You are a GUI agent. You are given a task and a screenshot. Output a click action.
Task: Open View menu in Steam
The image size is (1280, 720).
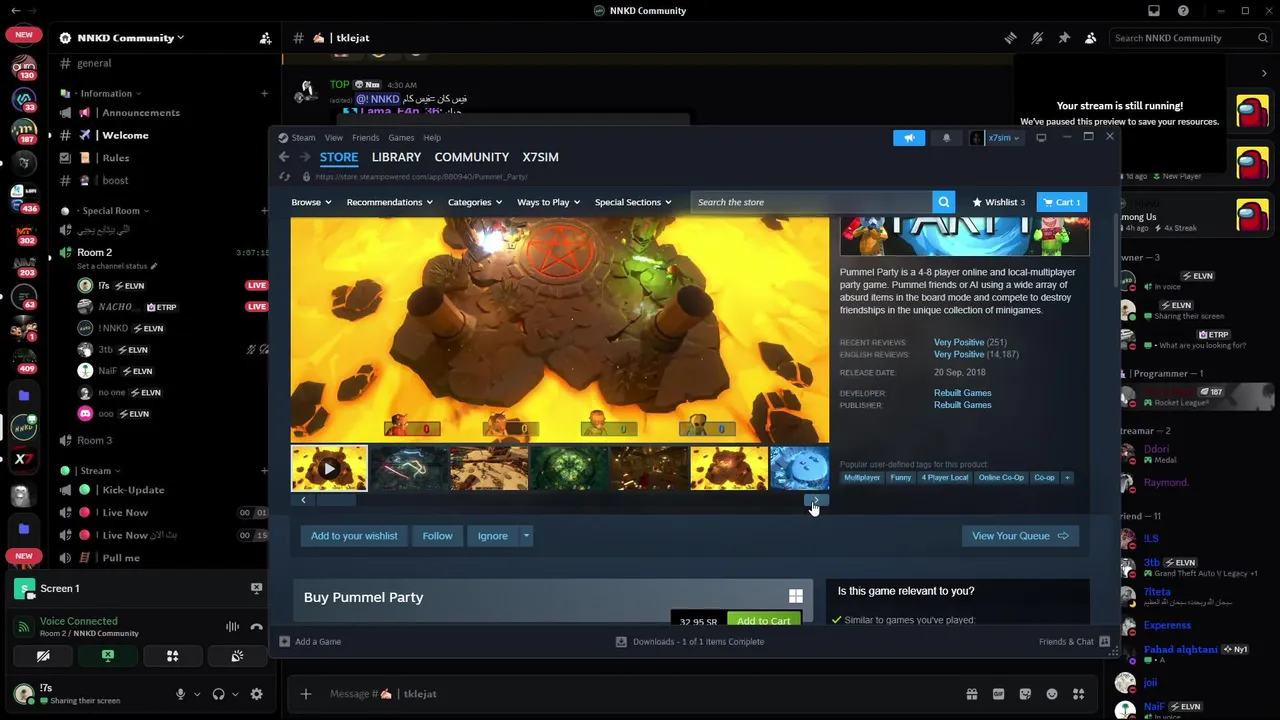(x=334, y=138)
